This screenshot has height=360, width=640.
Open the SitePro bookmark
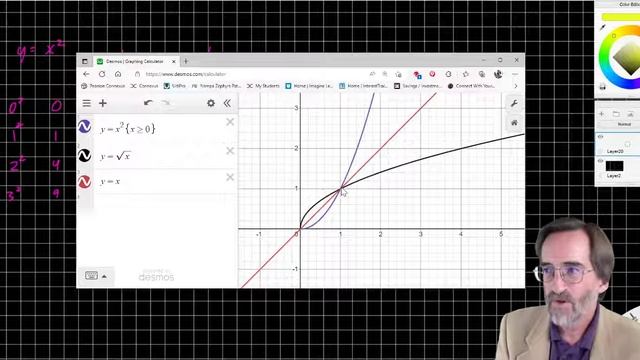pos(175,86)
